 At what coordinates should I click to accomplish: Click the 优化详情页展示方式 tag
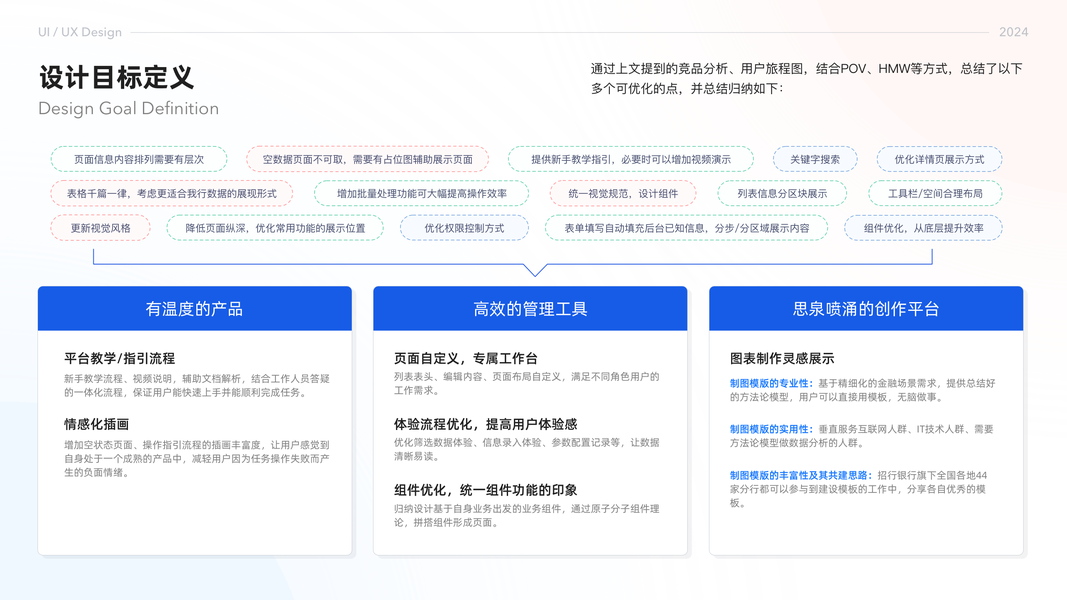pyautogui.click(x=939, y=159)
